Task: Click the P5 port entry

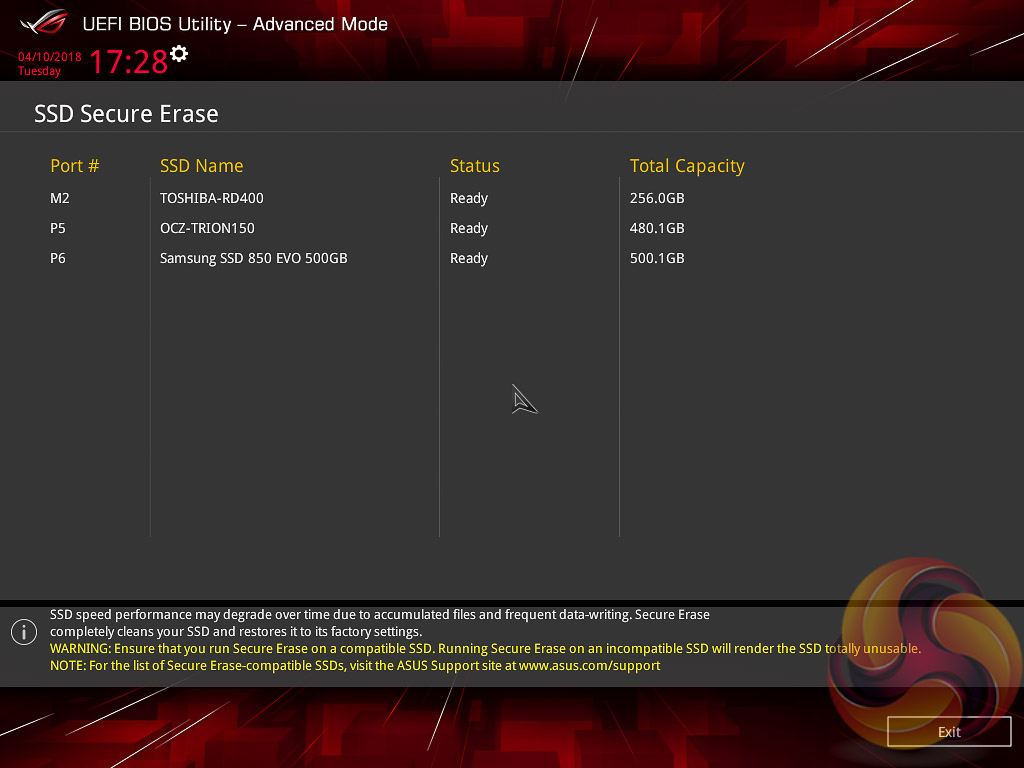Action: (x=57, y=228)
